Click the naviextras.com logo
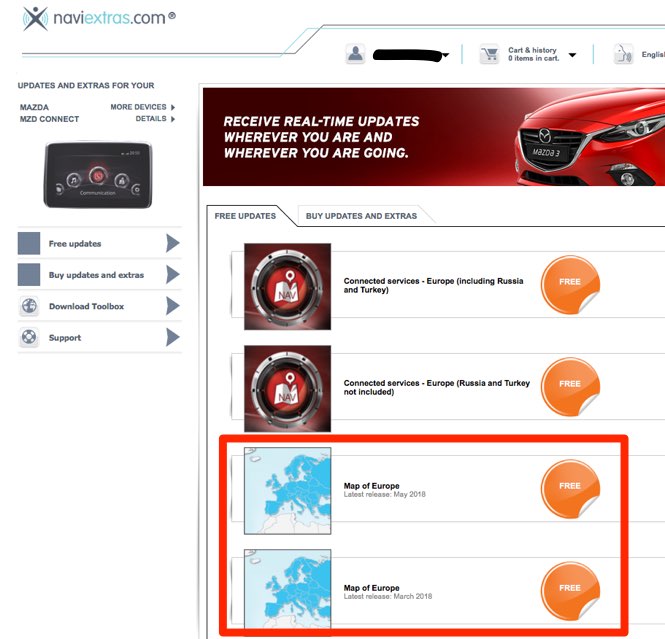 99,18
